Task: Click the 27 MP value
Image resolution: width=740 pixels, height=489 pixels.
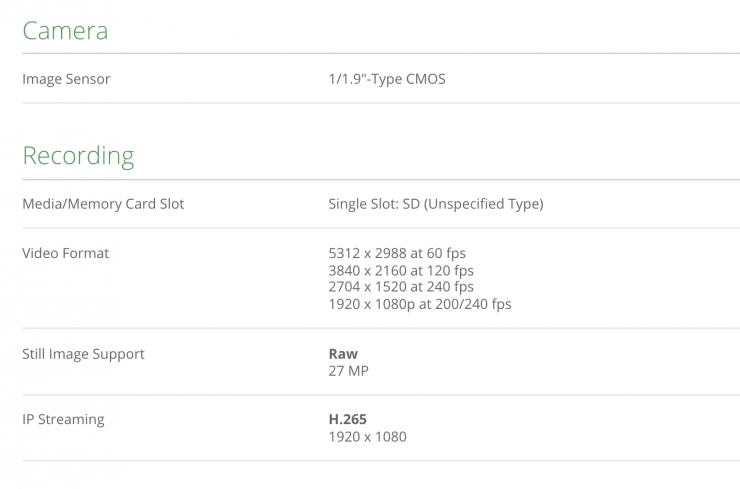Action: click(x=349, y=371)
